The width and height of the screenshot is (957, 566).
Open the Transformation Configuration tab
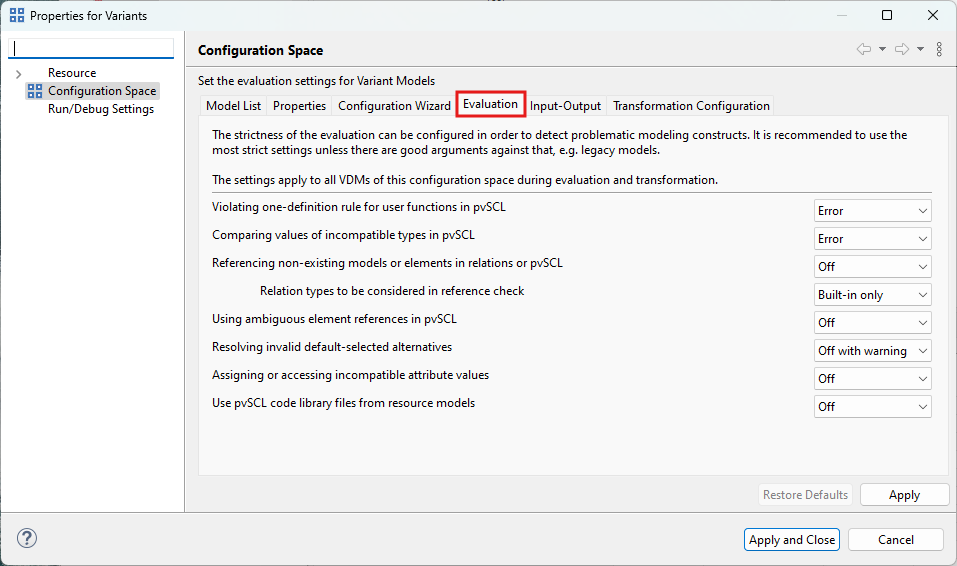(x=691, y=106)
